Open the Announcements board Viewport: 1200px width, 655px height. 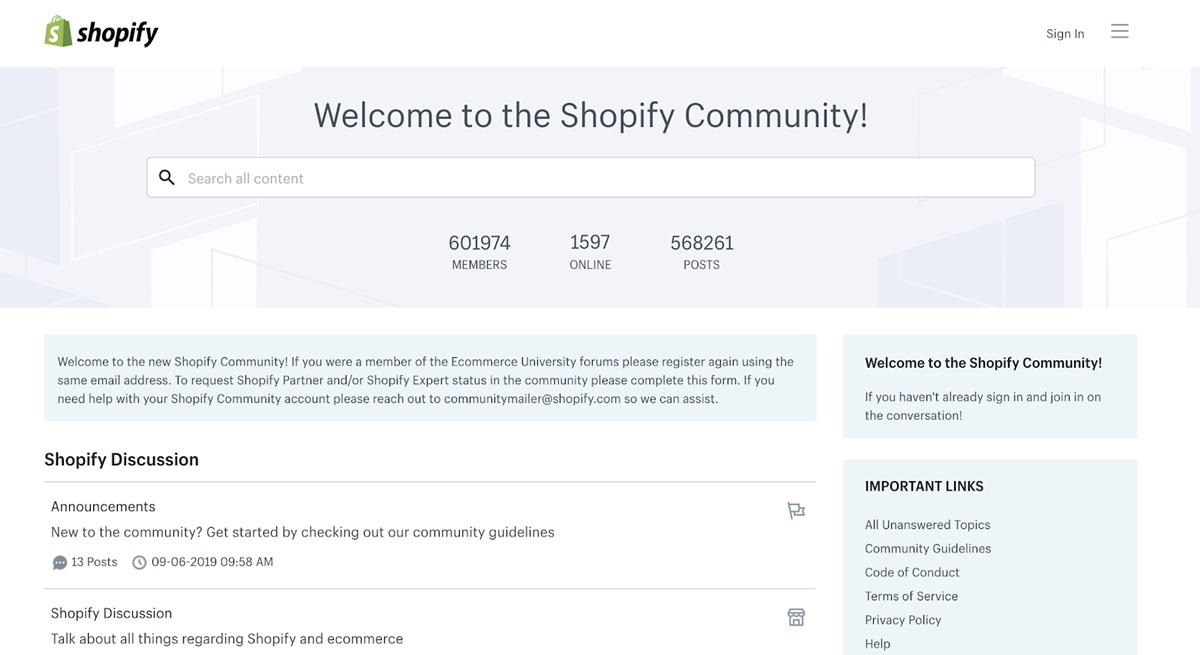click(x=103, y=507)
